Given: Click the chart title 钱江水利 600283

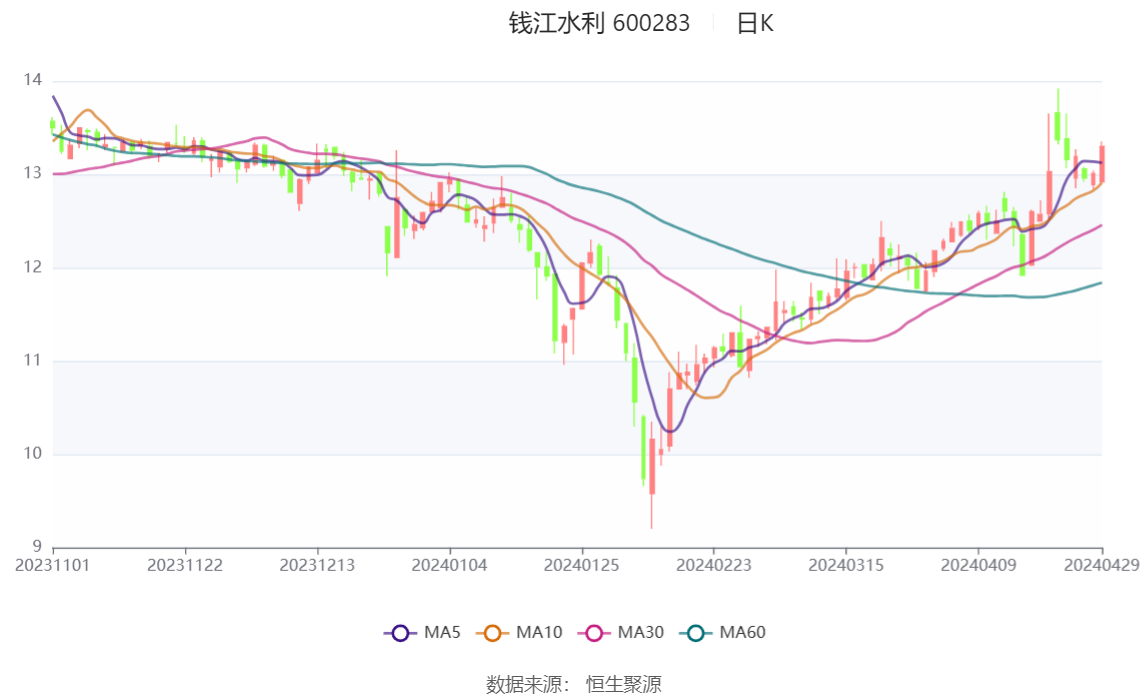Looking at the screenshot, I should point(599,23).
